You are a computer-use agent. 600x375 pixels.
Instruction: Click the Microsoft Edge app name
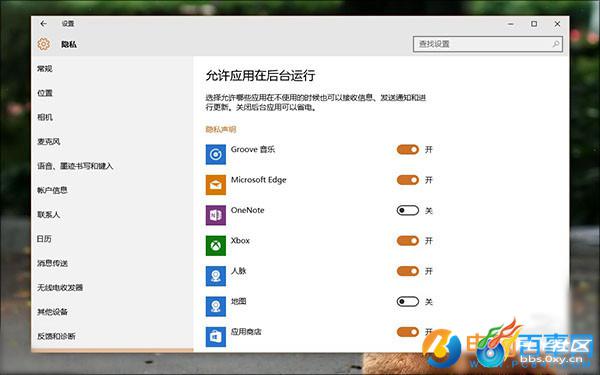[x=259, y=180]
